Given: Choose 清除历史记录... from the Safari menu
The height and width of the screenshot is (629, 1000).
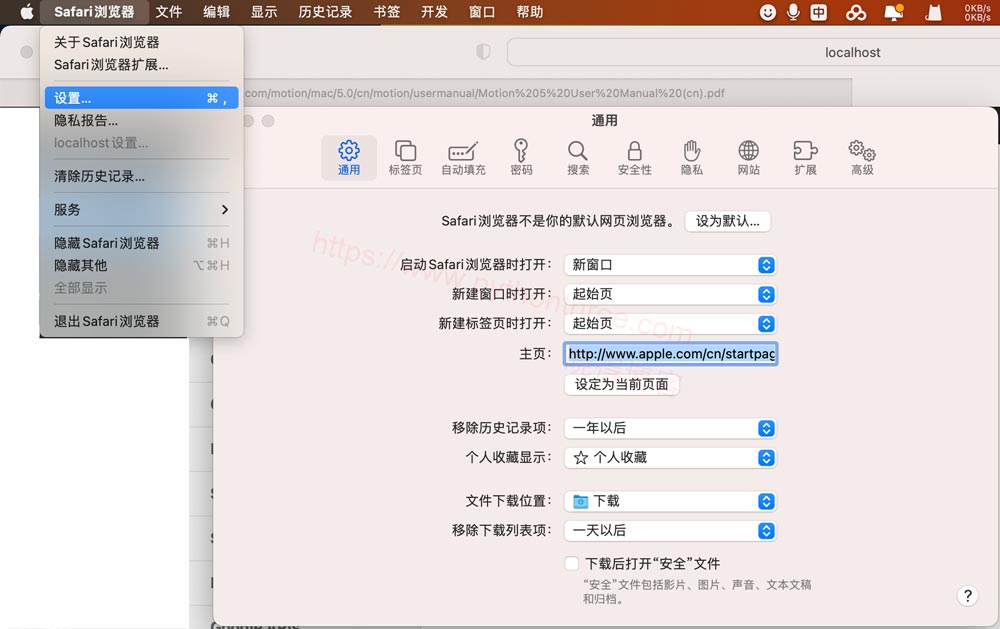Looking at the screenshot, I should [x=99, y=176].
